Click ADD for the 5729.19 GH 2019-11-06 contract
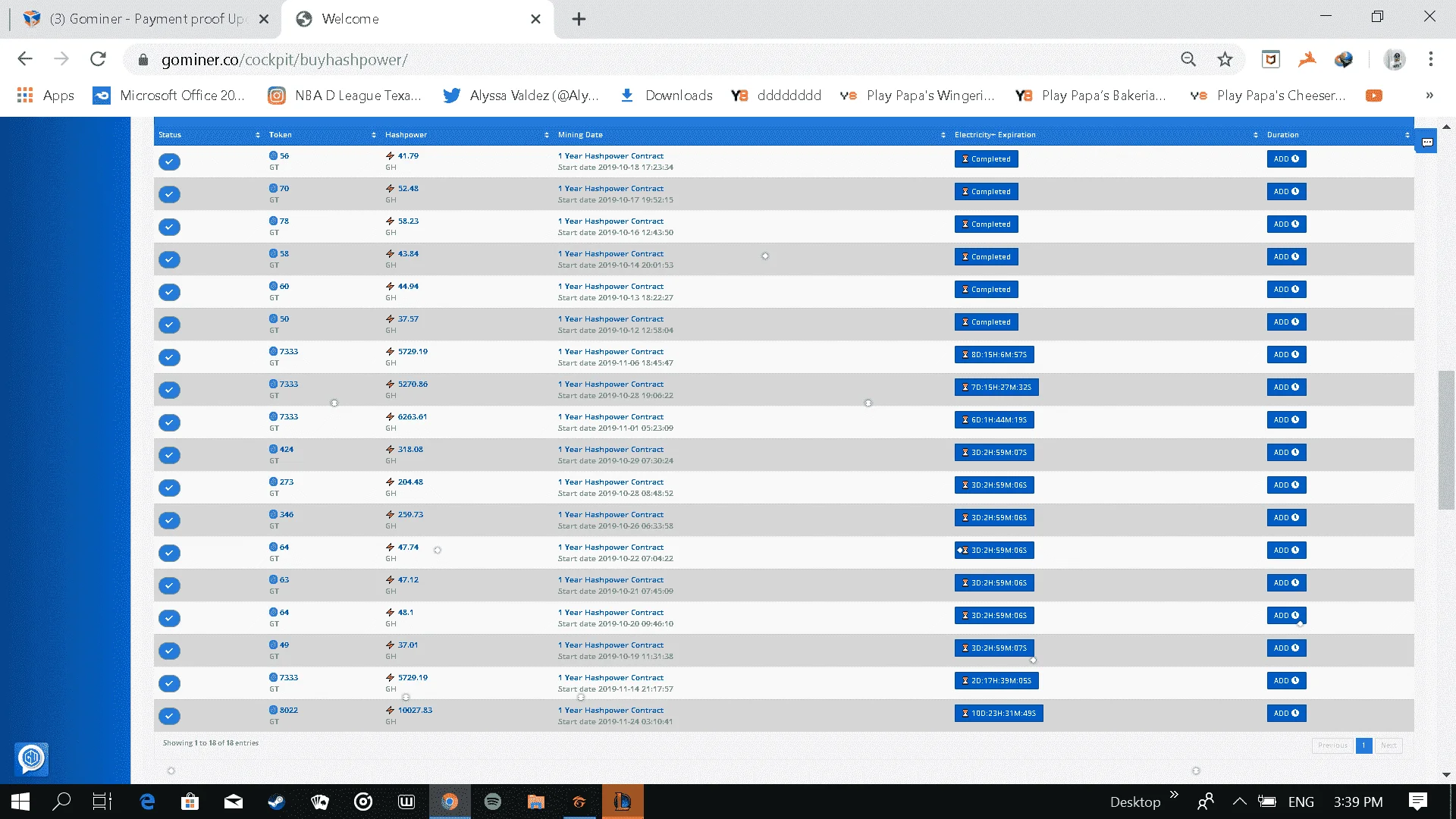The height and width of the screenshot is (819, 1456). pos(1286,355)
